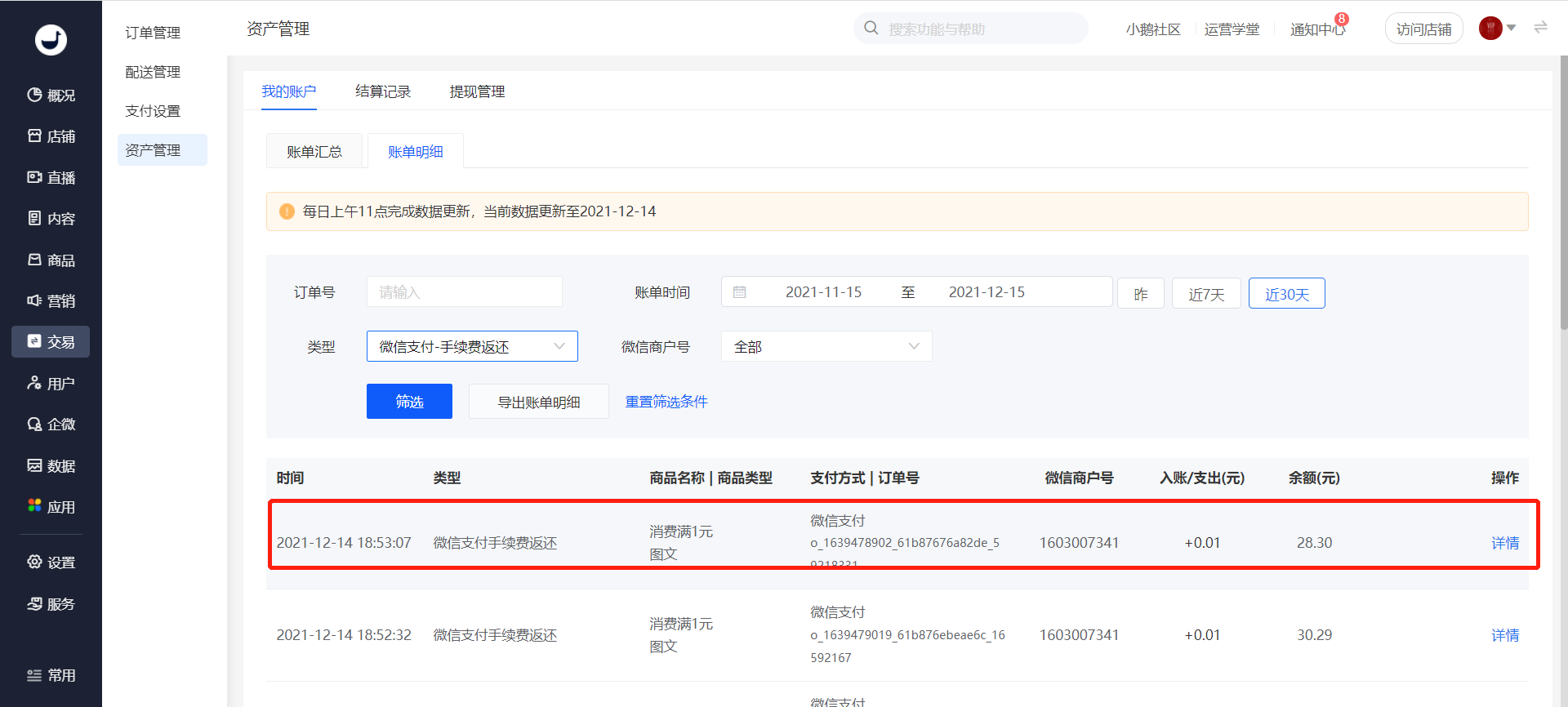Expand the 类型 dropdown showing 微信支付-手续费返还
The height and width of the screenshot is (707, 1568).
click(x=472, y=346)
